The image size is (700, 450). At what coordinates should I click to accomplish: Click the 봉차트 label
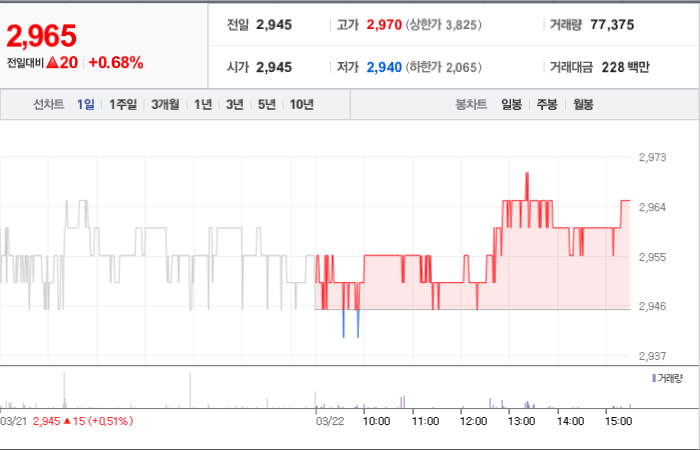tap(471, 104)
